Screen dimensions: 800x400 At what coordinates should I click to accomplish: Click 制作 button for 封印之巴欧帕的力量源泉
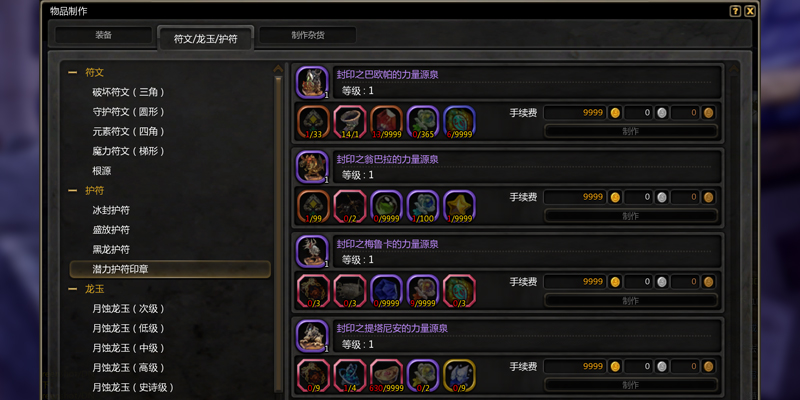click(x=631, y=131)
